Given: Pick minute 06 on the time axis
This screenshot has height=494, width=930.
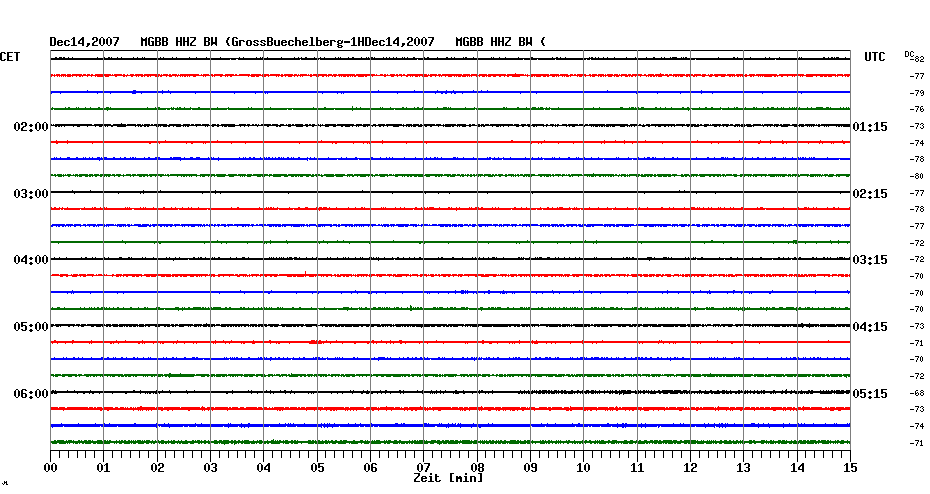Looking at the screenshot, I should click(x=370, y=468).
